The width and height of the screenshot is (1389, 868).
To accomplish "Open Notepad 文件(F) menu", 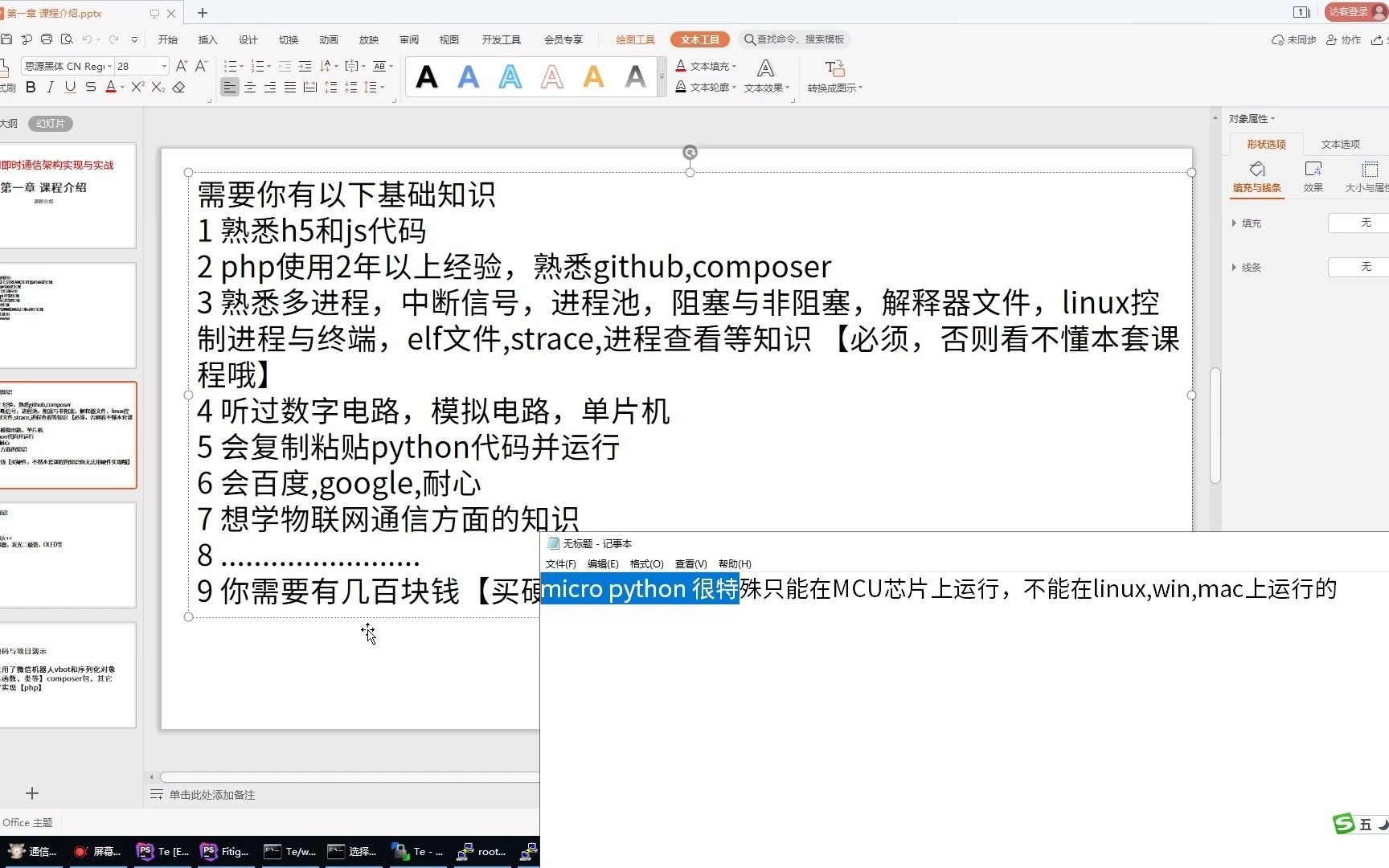I will click(x=561, y=564).
